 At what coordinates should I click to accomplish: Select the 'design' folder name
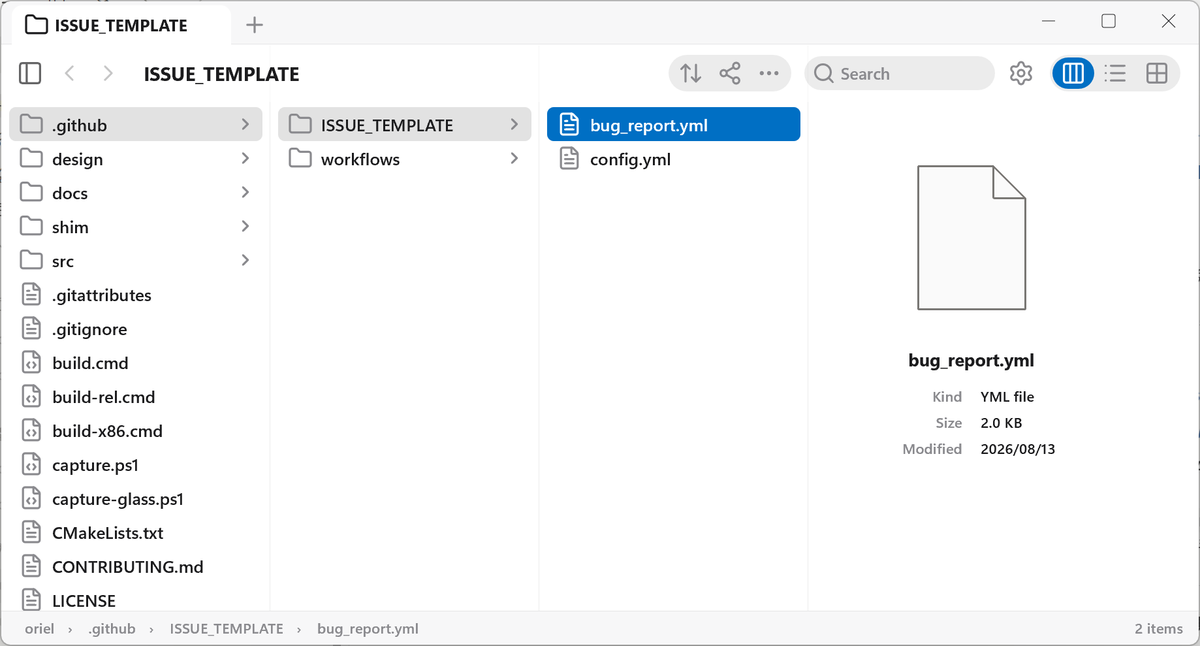point(78,159)
